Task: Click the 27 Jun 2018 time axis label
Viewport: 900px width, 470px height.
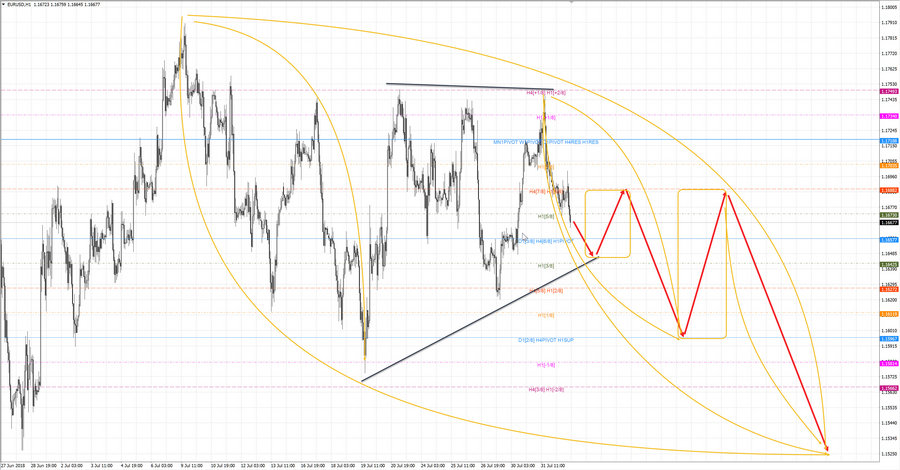Action: click(x=13, y=465)
